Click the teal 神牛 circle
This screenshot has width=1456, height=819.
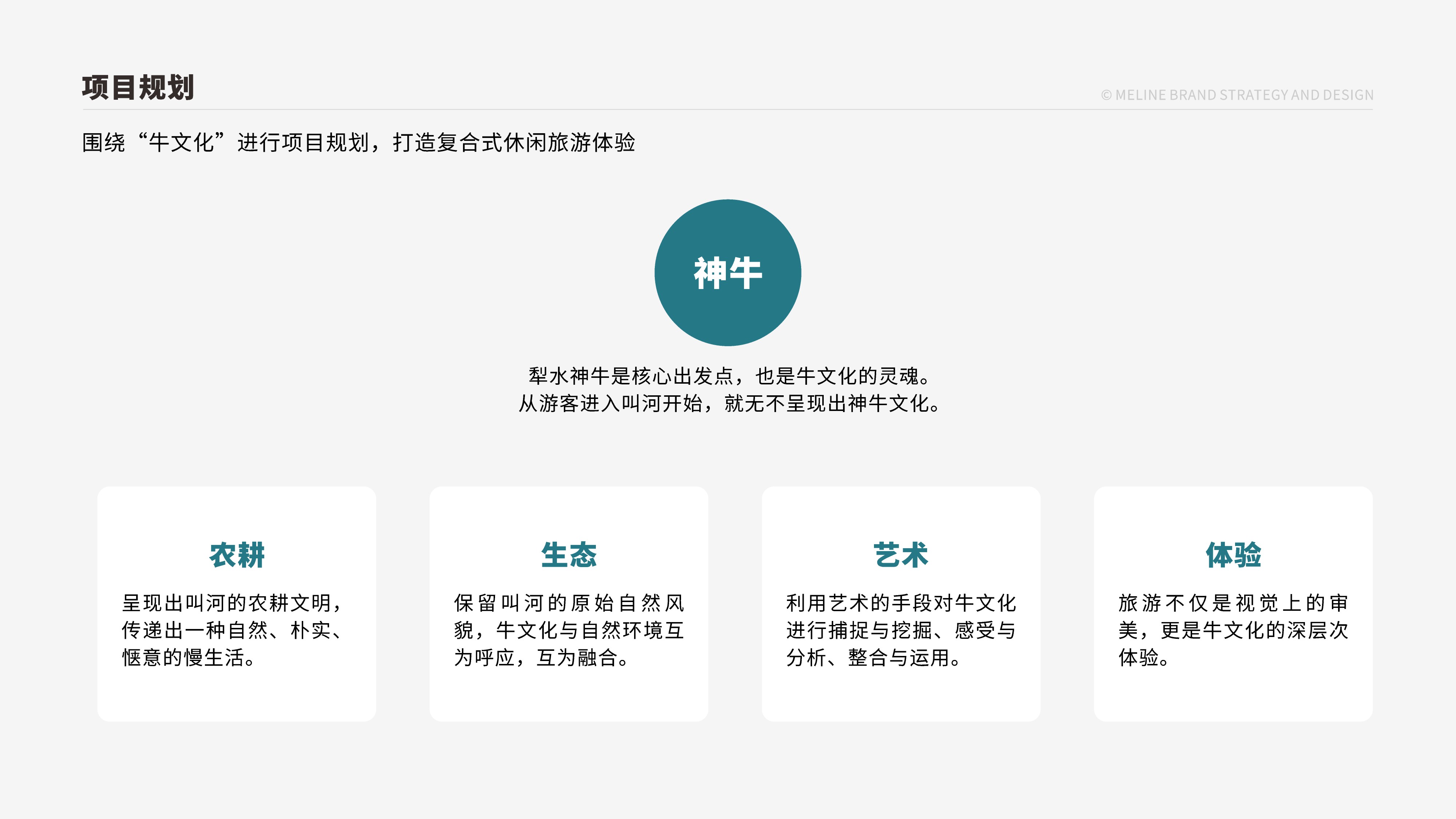pos(728,272)
